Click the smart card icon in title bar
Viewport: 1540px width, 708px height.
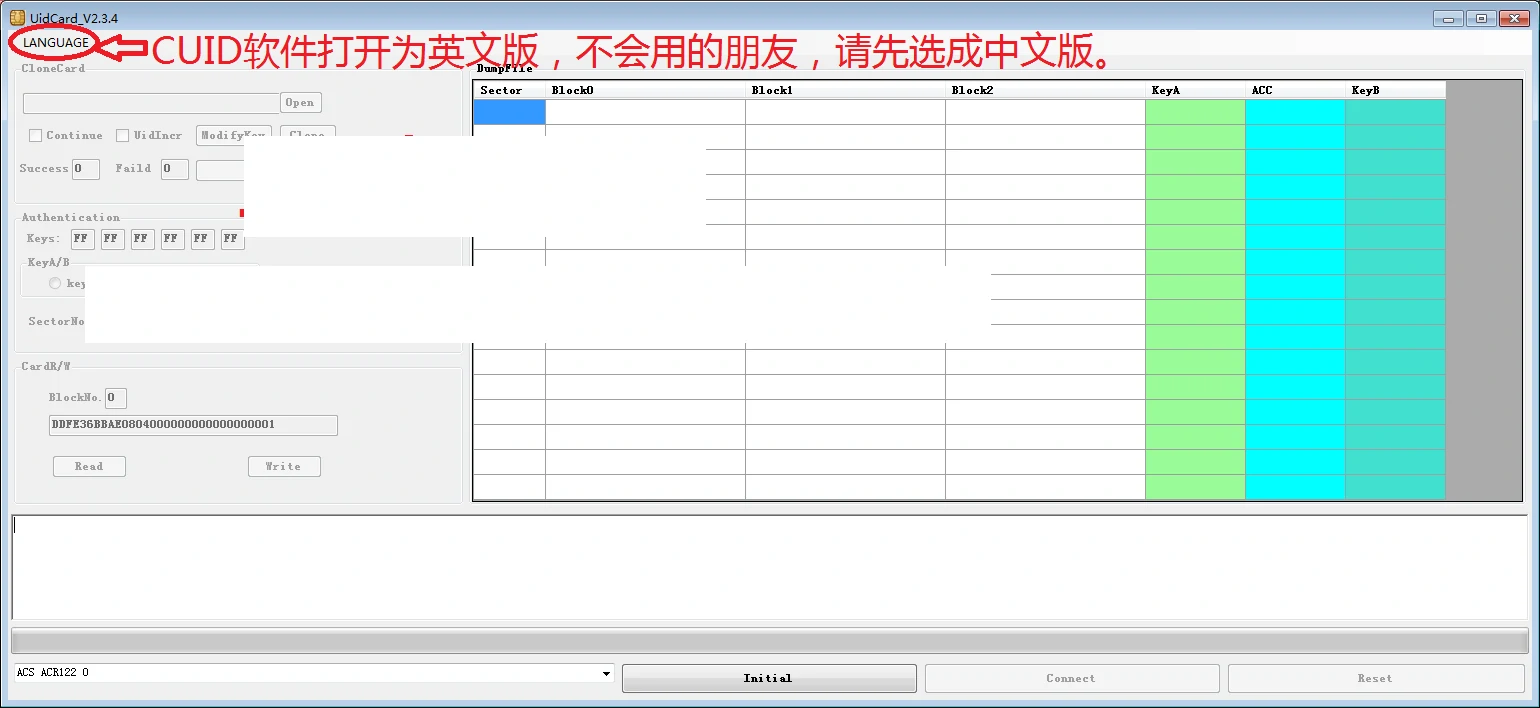pyautogui.click(x=16, y=17)
